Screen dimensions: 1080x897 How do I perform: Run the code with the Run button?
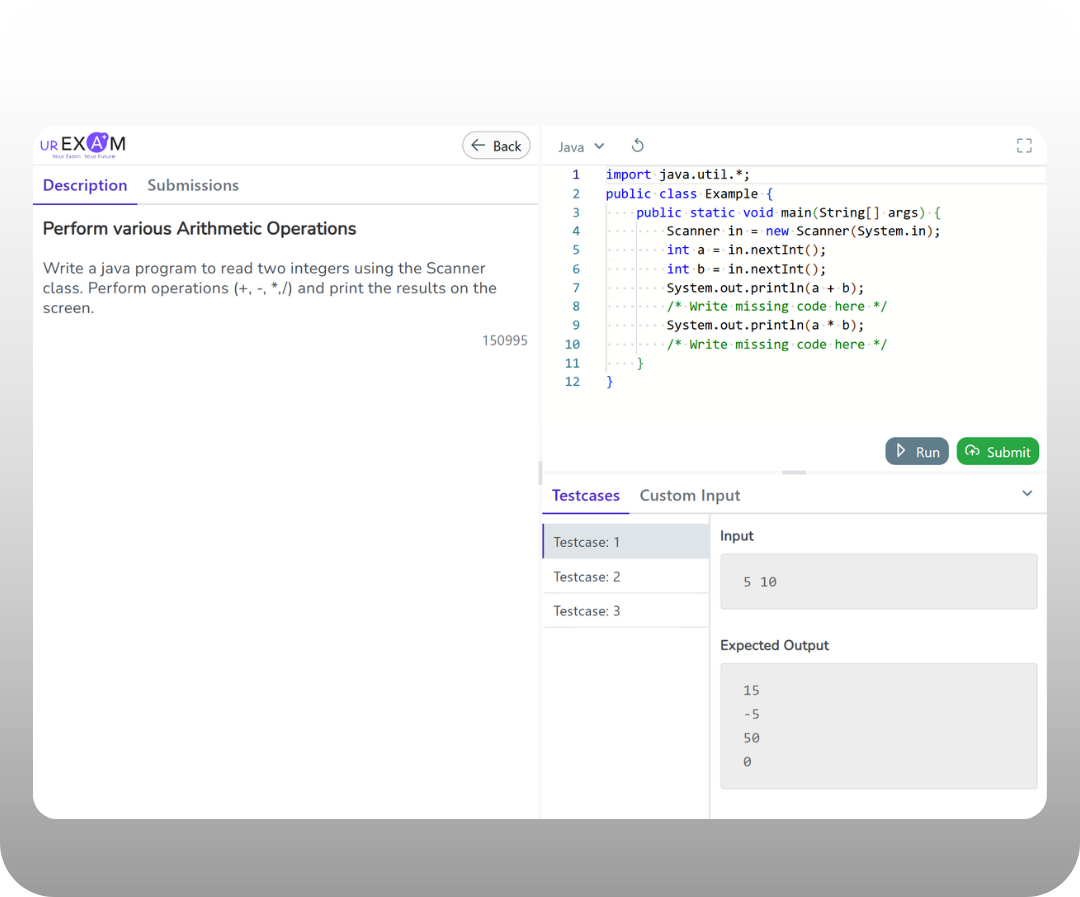[917, 451]
